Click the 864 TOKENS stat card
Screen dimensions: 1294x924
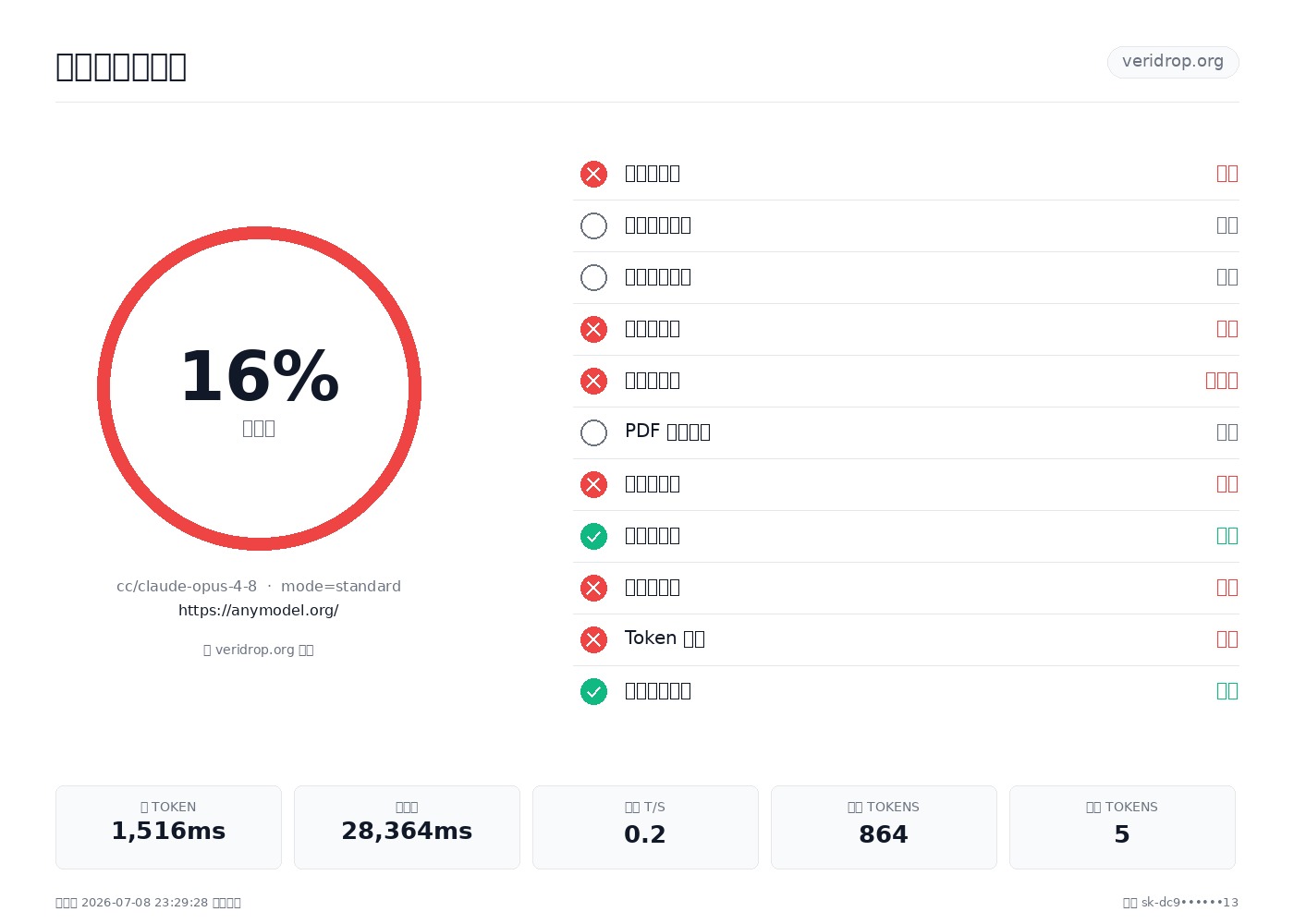point(884,827)
